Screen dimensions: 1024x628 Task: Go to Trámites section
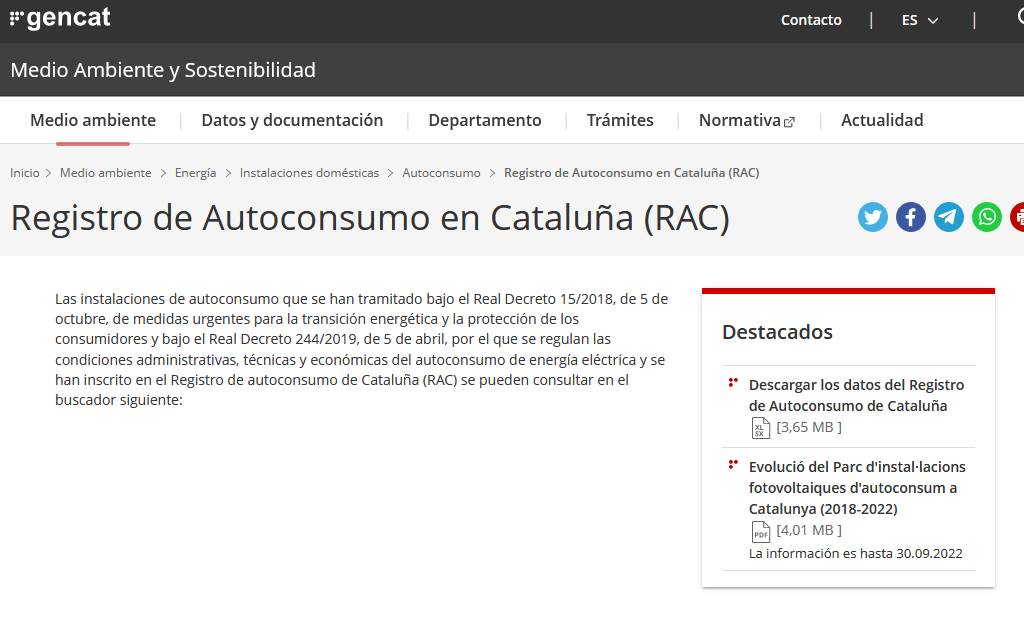pyautogui.click(x=620, y=120)
